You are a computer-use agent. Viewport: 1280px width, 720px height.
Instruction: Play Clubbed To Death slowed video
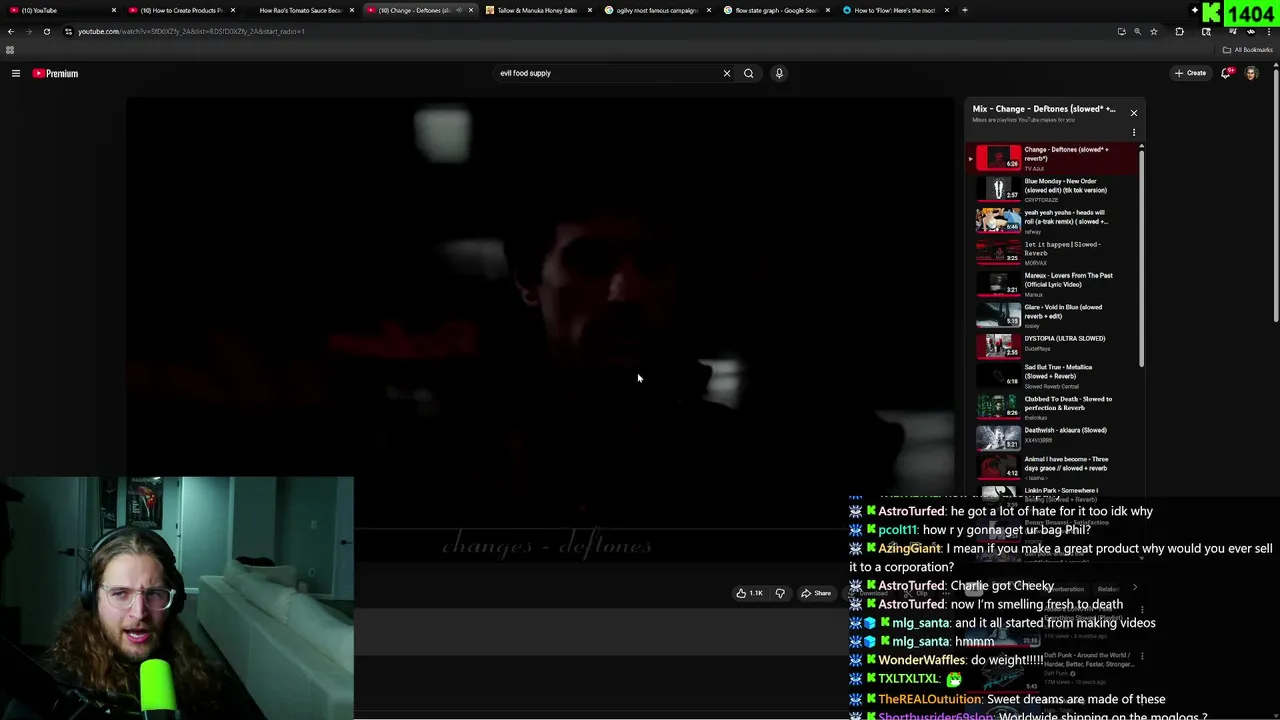pyautogui.click(x=1052, y=406)
